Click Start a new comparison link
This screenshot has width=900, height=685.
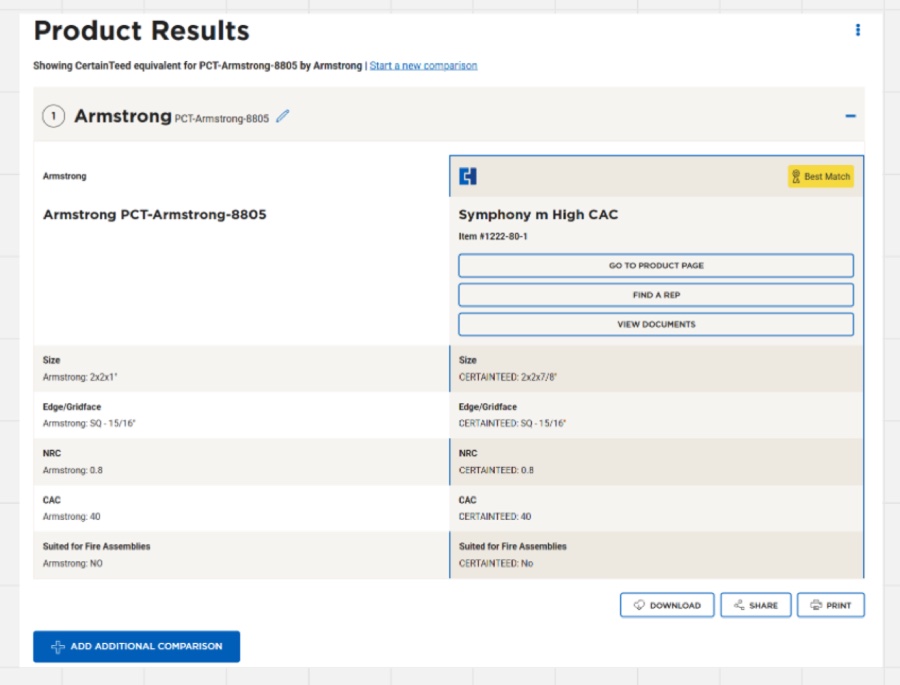(423, 65)
